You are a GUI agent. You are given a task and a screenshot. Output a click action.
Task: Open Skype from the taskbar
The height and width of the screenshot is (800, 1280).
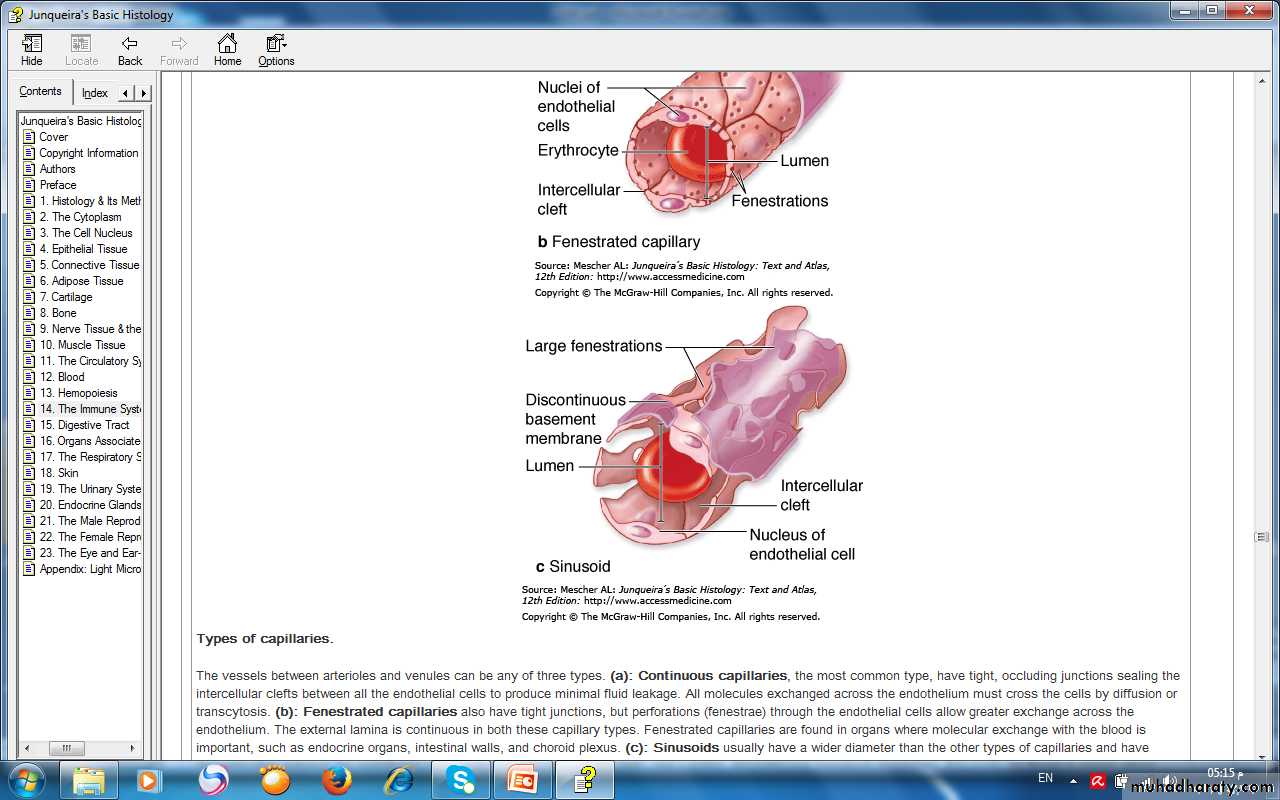point(460,779)
